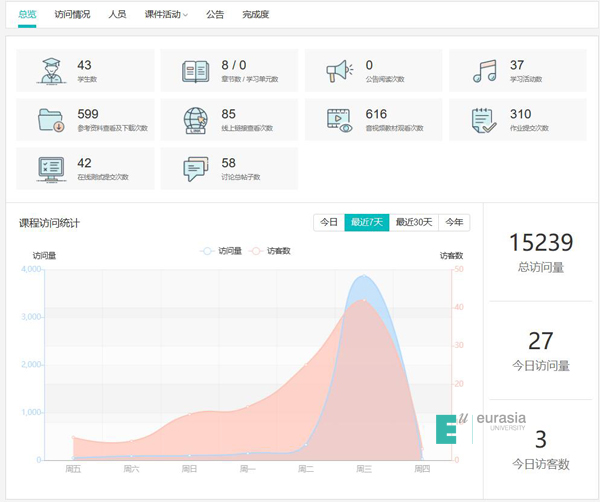Screen dimensions: 600x502
Task: Click the monitor online test icon
Action: pos(50,169)
